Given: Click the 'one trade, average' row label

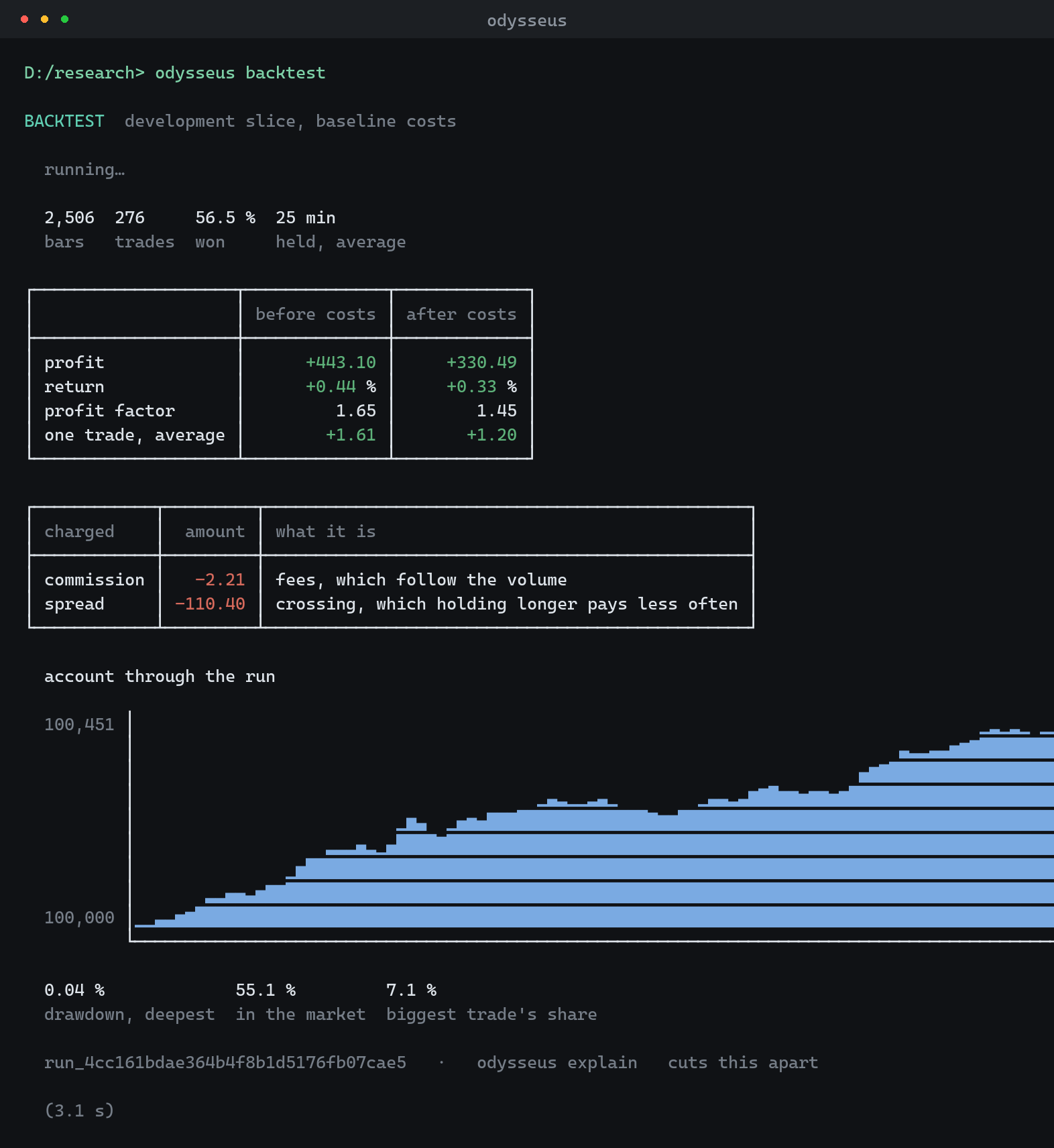Looking at the screenshot, I should coord(135,435).
